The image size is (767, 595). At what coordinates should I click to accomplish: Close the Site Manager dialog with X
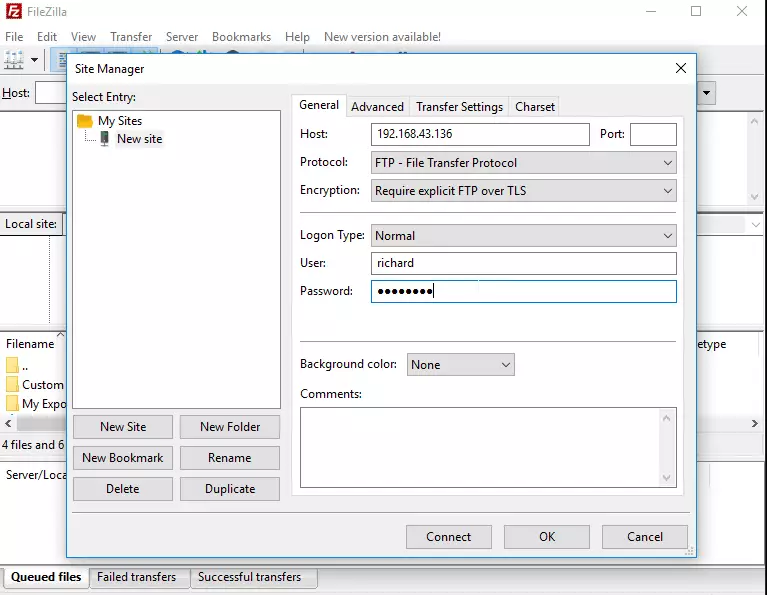[680, 68]
